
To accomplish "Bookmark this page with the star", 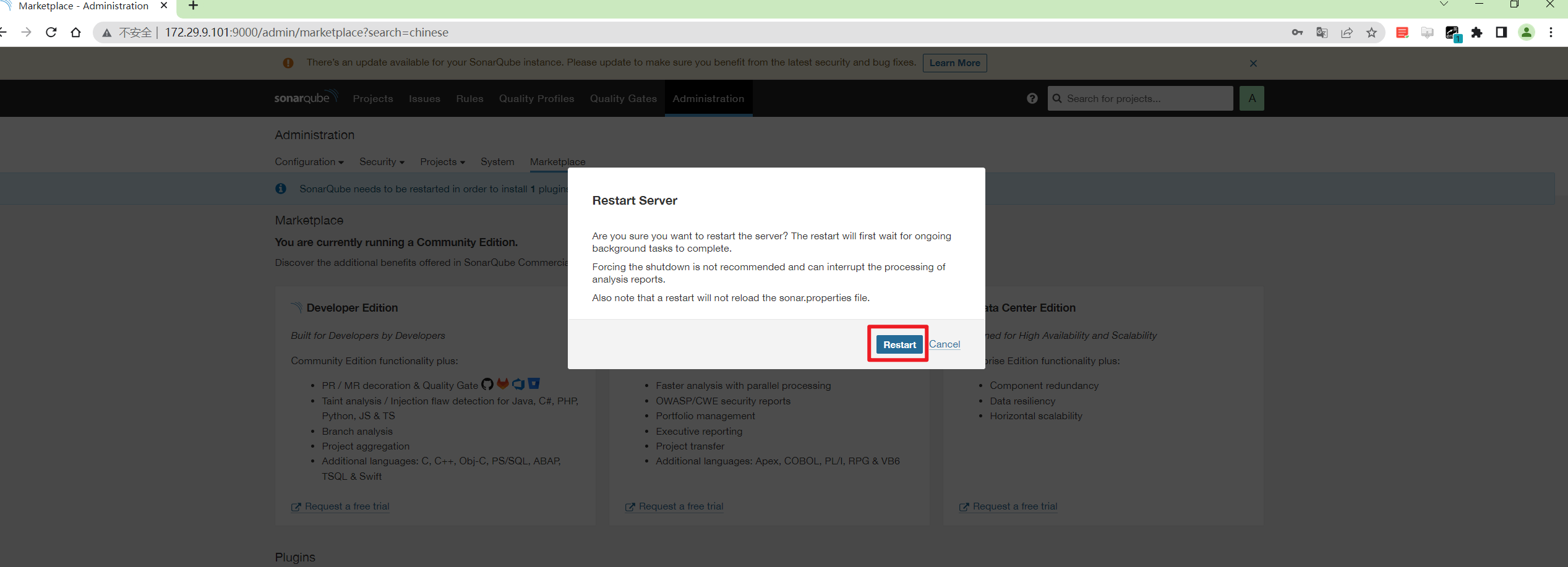I will click(x=1371, y=32).
